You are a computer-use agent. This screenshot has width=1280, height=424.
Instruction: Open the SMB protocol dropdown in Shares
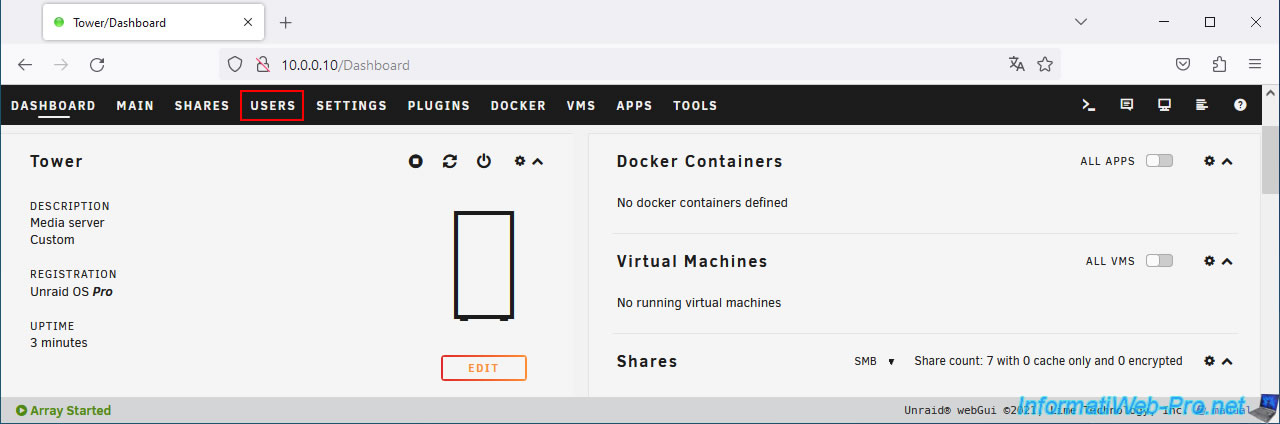[x=874, y=361]
